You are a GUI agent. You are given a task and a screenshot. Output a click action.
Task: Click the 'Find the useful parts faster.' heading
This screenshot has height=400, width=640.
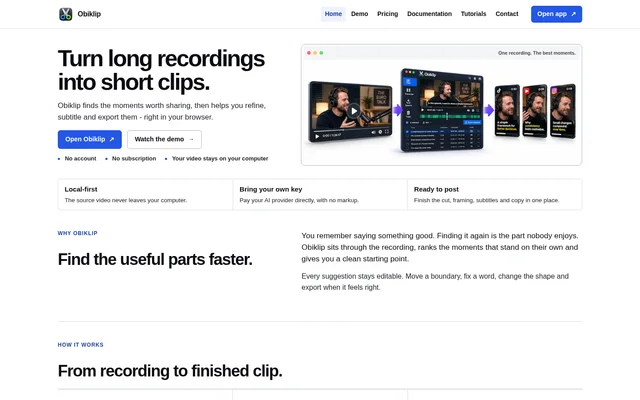155,260
